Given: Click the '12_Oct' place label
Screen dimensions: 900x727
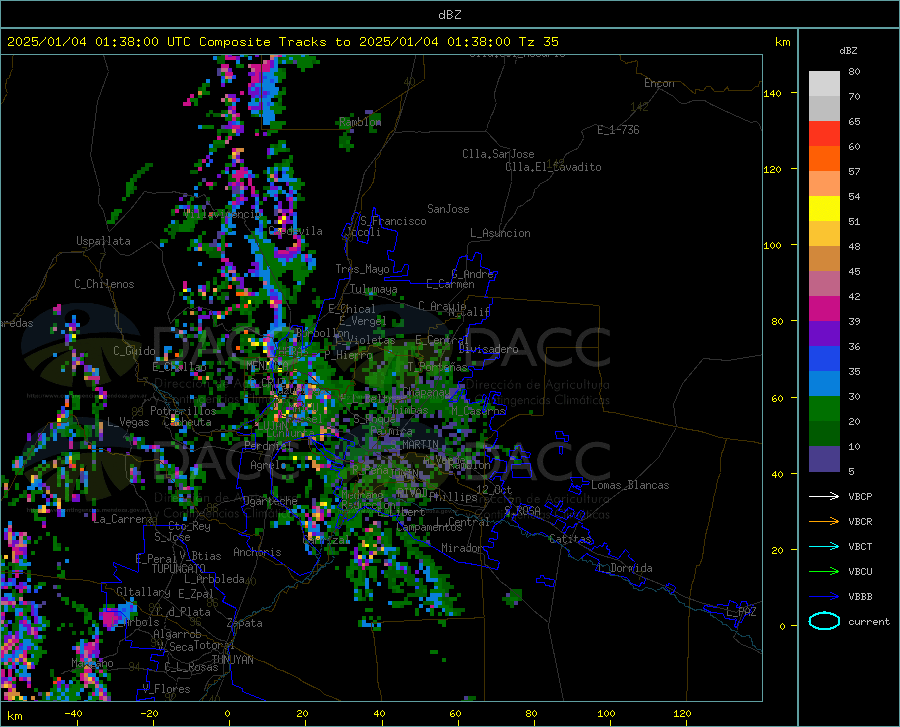Looking at the screenshot, I should (494, 489).
